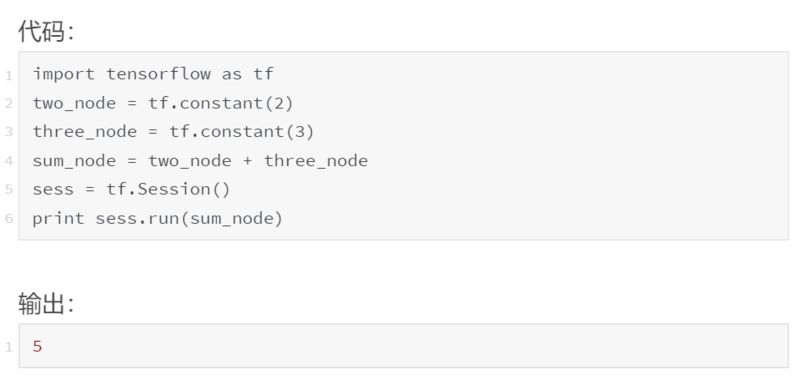Viewport: 800px width, 380px height.
Task: Click the 代码 heading label
Action: [x=46, y=32]
